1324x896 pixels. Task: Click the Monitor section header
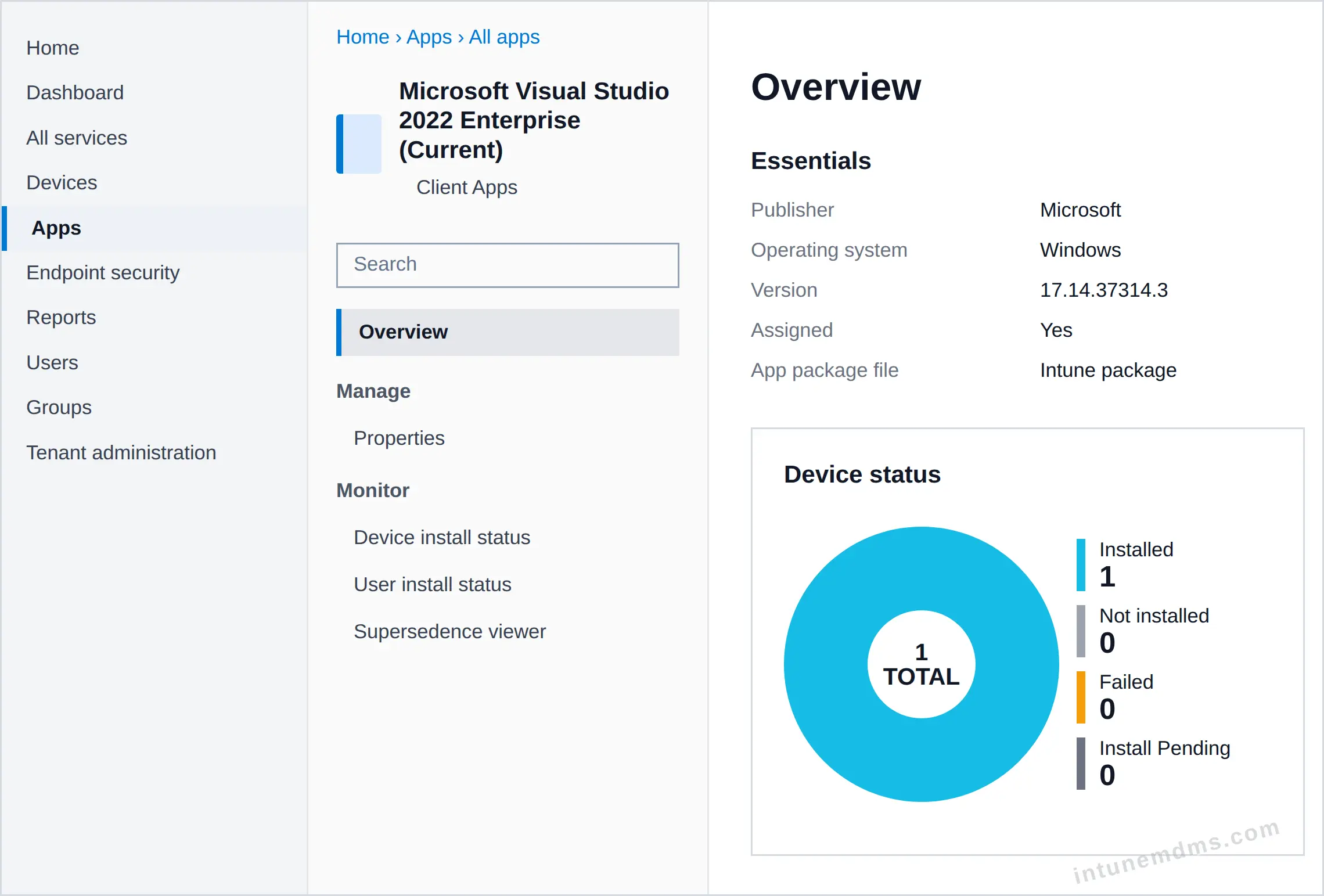[373, 490]
